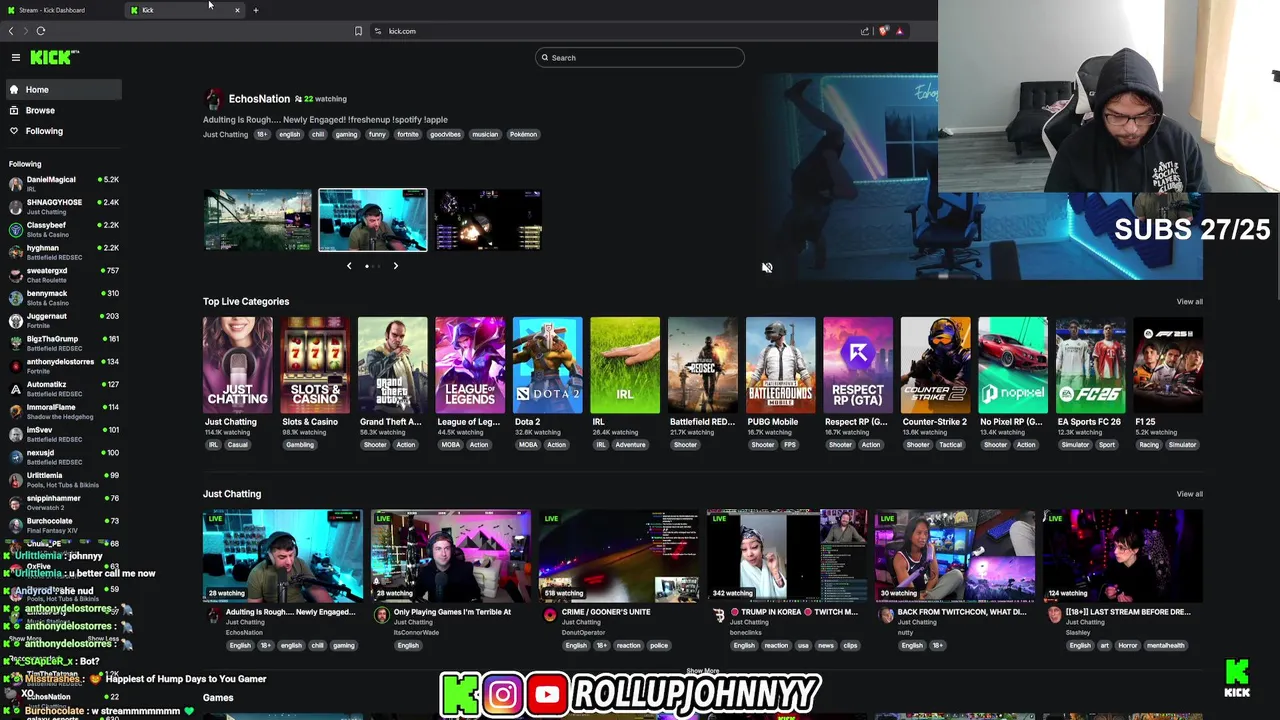This screenshot has width=1280, height=720.
Task: Open Battlefield REDSEC category card
Action: [x=702, y=365]
